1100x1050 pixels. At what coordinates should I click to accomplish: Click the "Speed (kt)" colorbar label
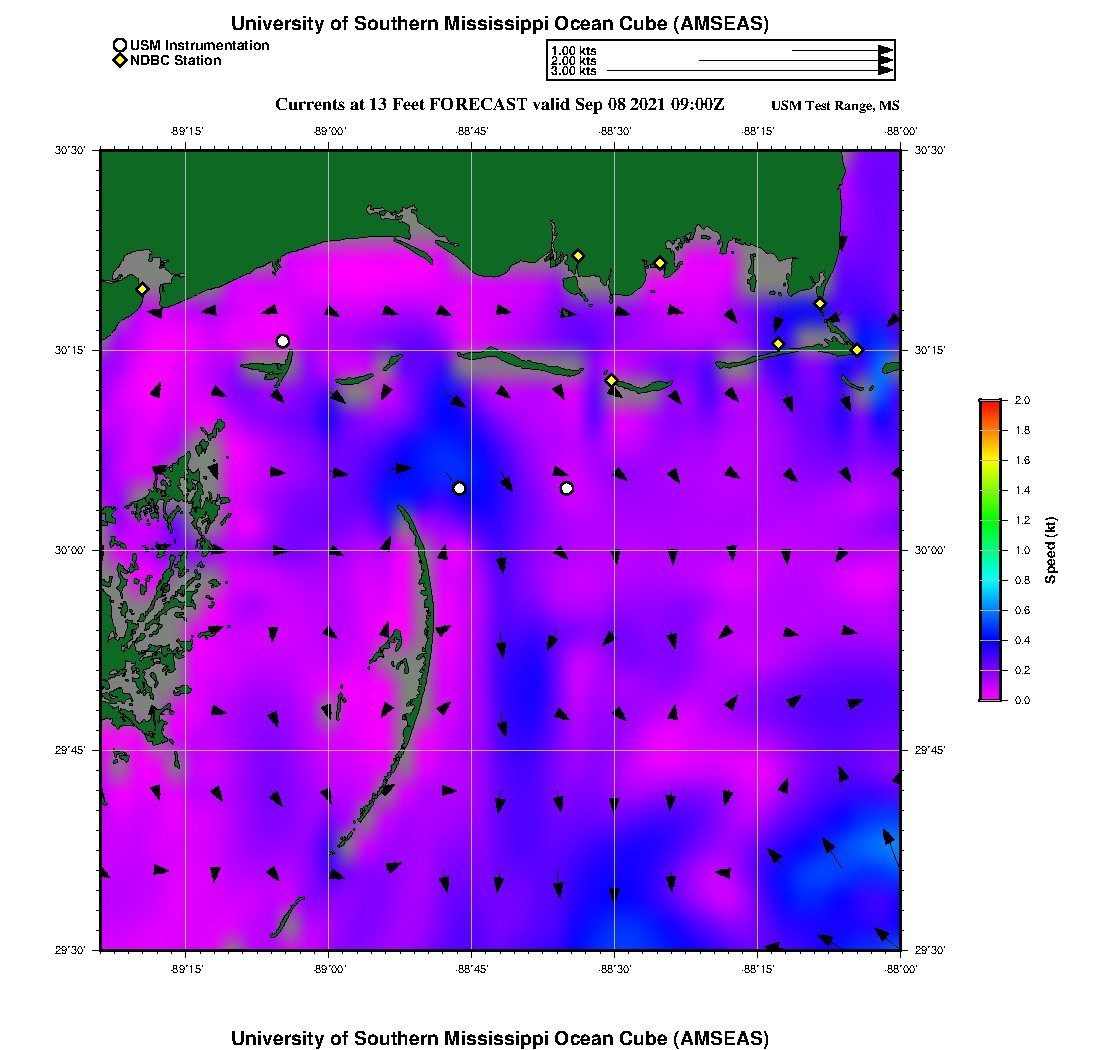point(1050,550)
